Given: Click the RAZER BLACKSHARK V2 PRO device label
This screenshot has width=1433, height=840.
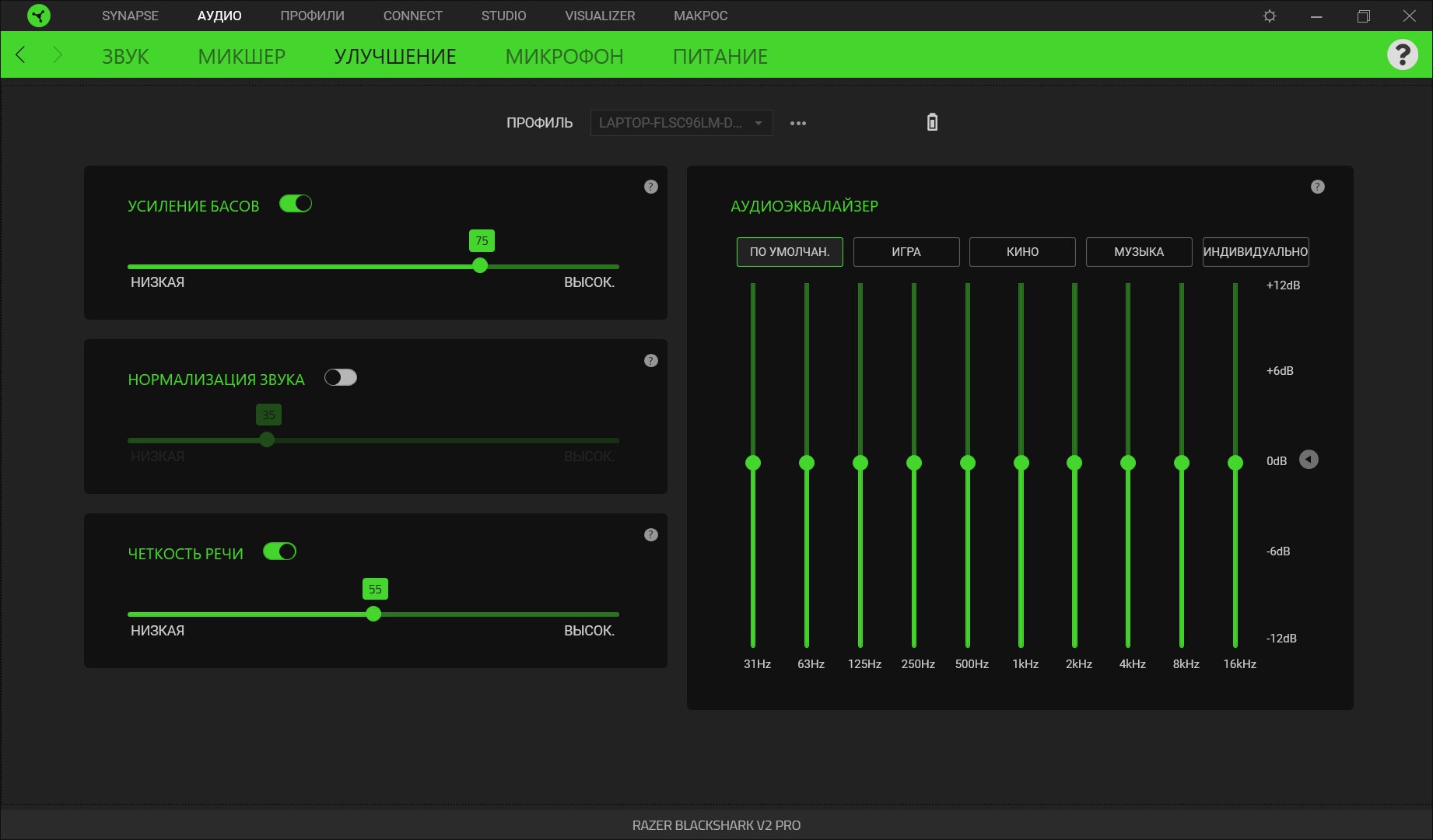Looking at the screenshot, I should [x=716, y=825].
